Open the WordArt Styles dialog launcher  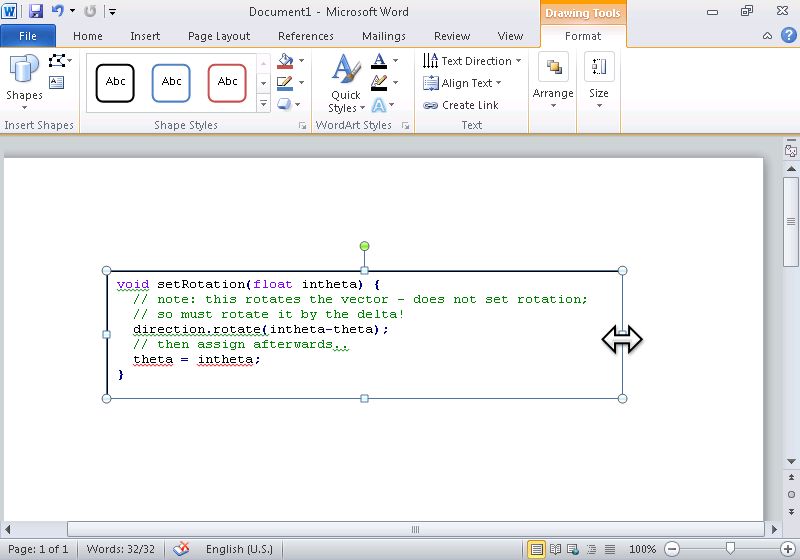click(x=406, y=125)
